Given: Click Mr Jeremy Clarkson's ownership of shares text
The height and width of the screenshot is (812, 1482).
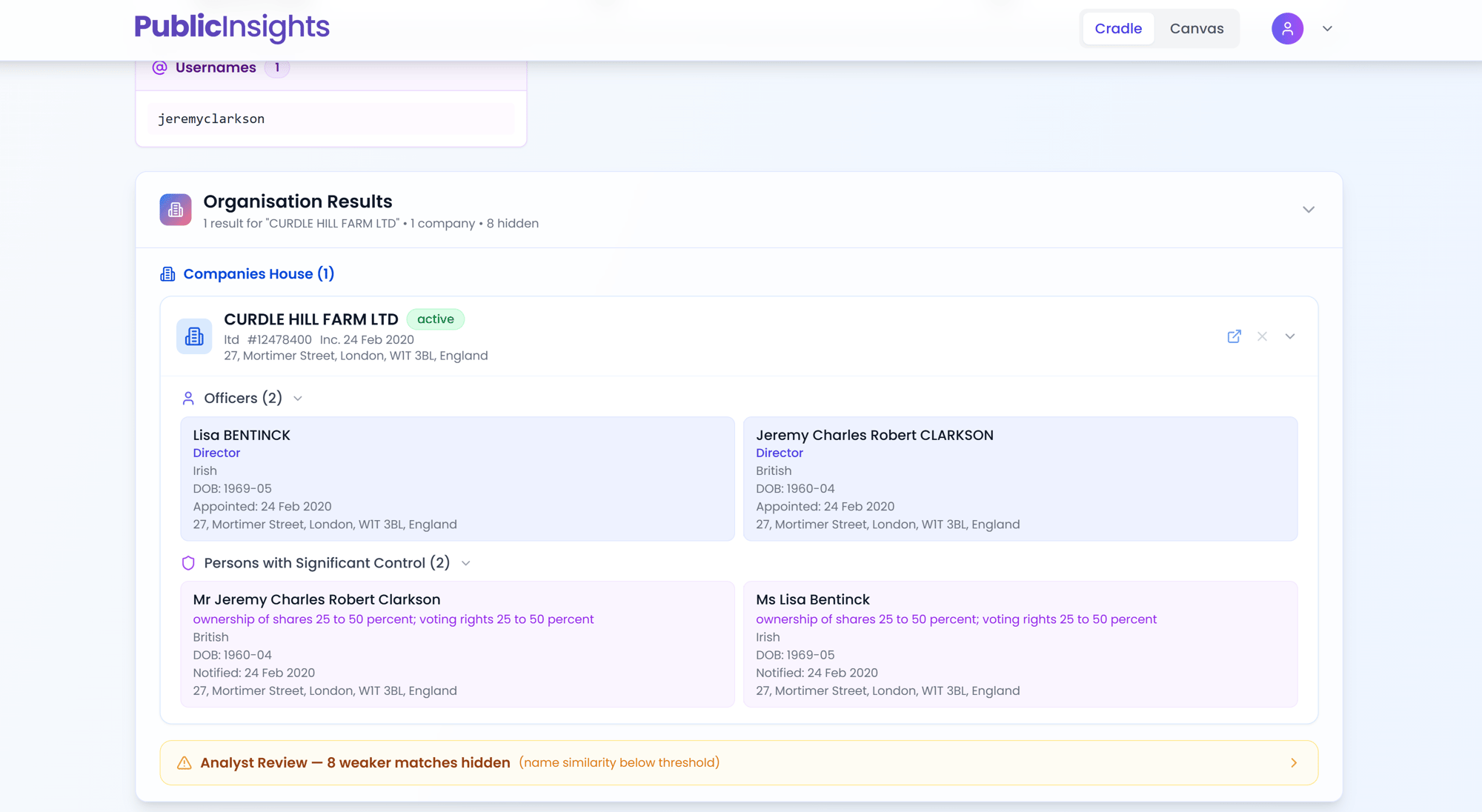Looking at the screenshot, I should click(393, 619).
